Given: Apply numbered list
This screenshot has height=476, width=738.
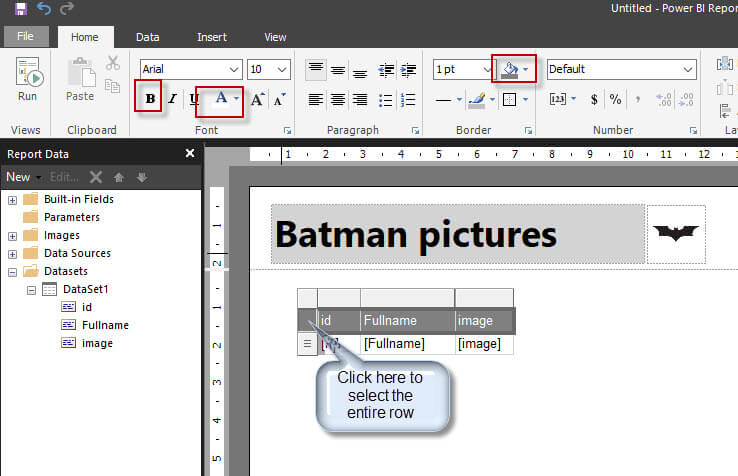Looking at the screenshot, I should click(408, 100).
